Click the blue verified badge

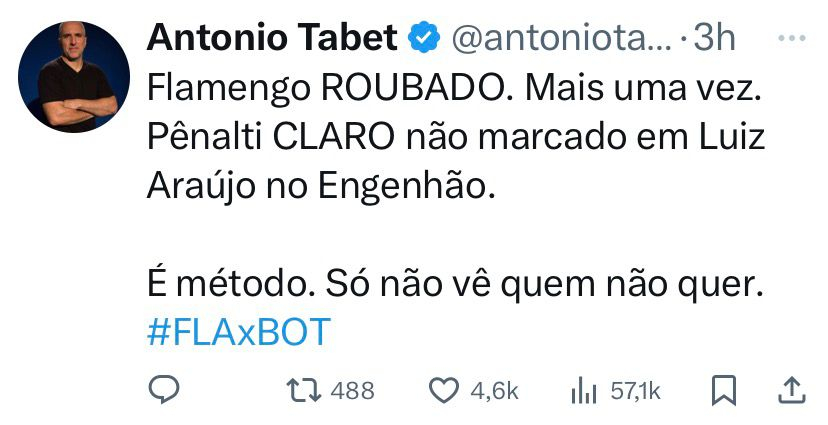point(424,37)
